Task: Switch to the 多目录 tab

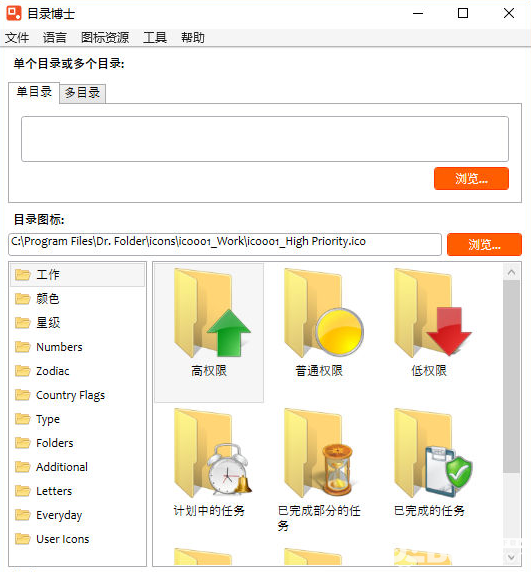Action: (x=82, y=93)
